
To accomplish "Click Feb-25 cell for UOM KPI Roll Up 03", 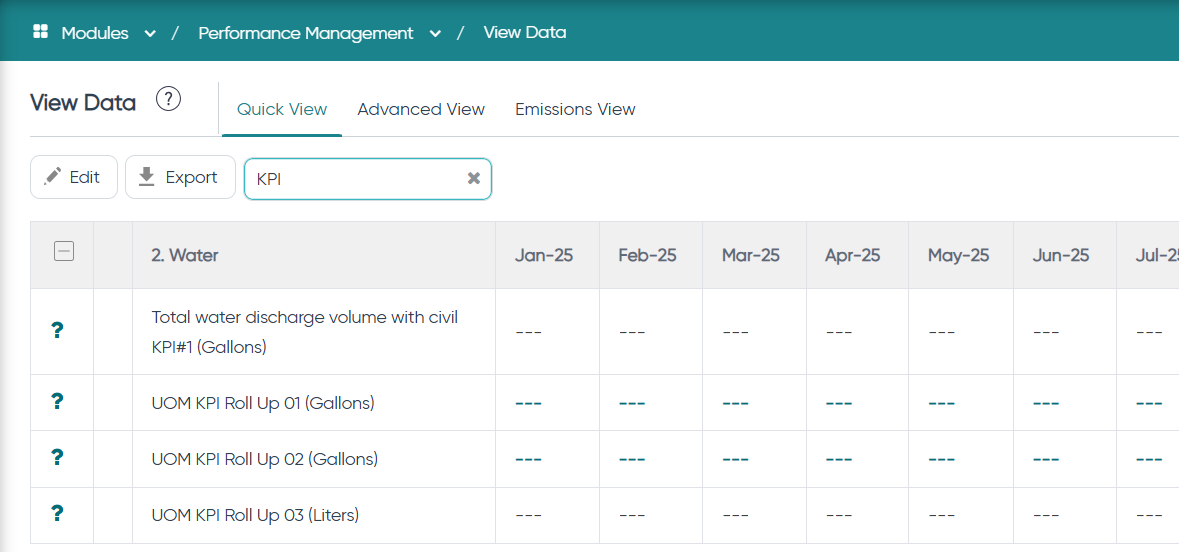I will 650,515.
